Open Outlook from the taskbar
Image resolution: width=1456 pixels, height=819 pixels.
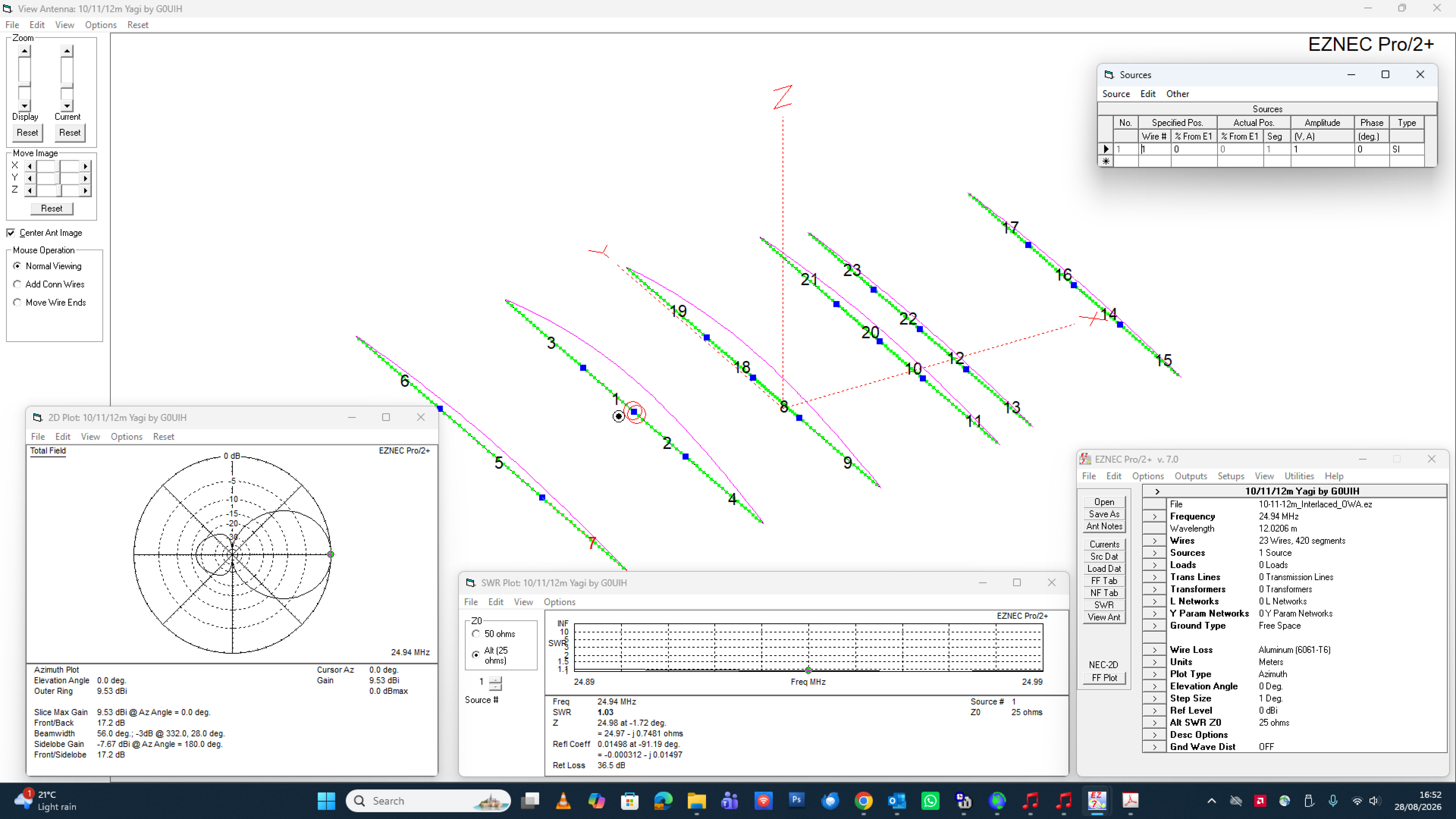(x=897, y=800)
